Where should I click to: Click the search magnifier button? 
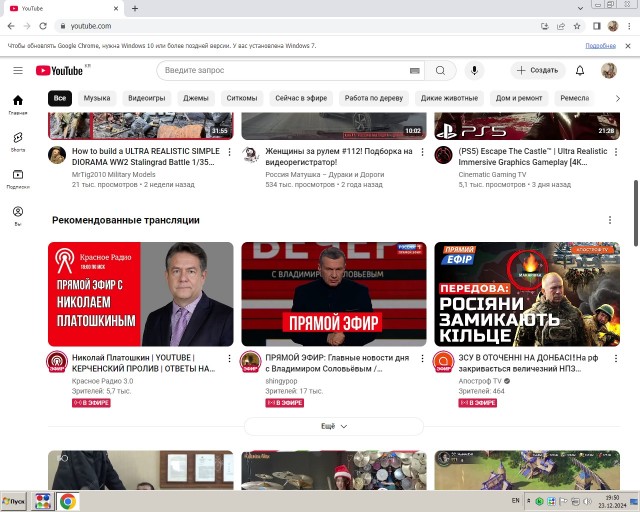[440, 71]
